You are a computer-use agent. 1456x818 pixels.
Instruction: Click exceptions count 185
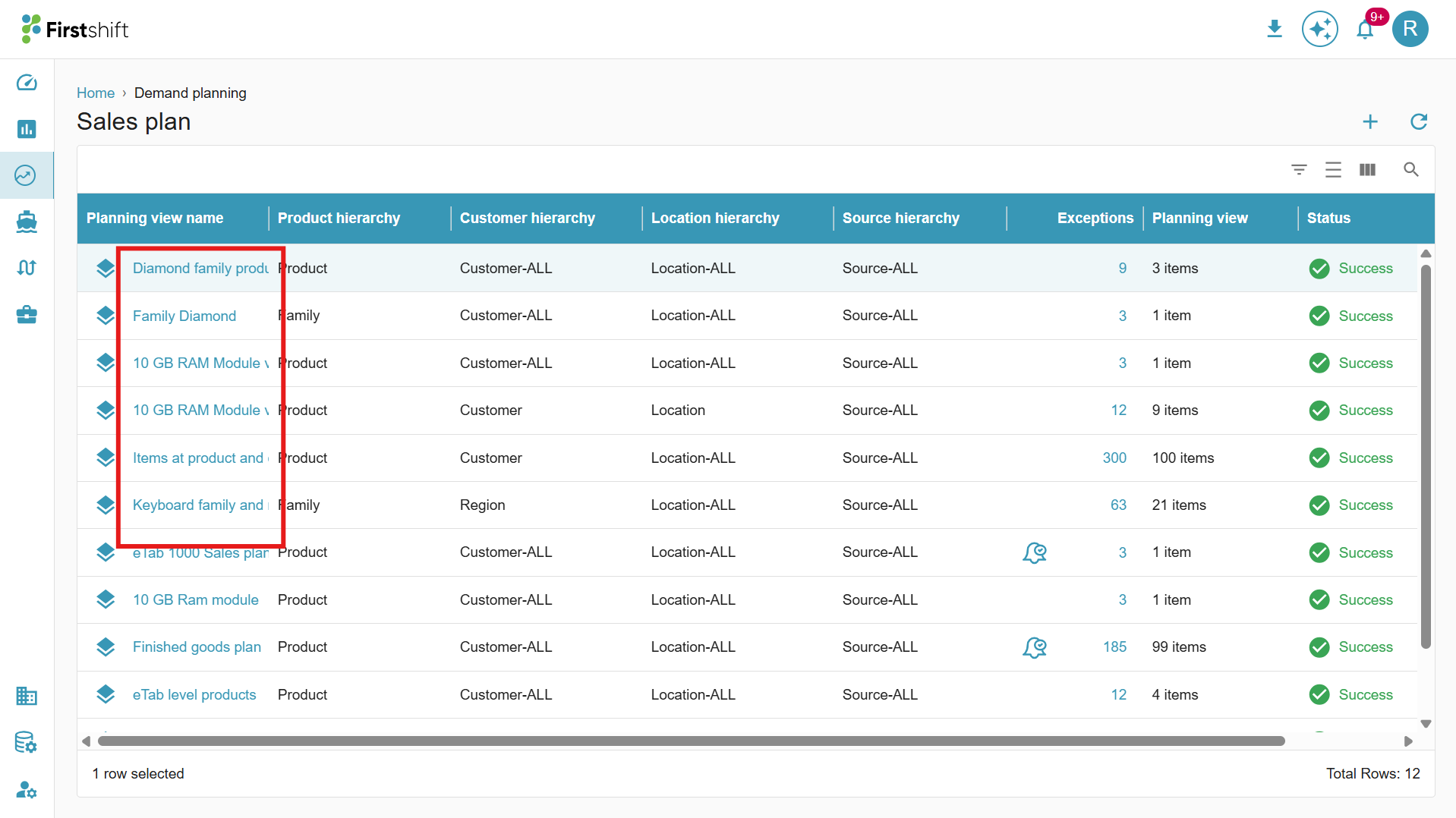coord(1114,647)
